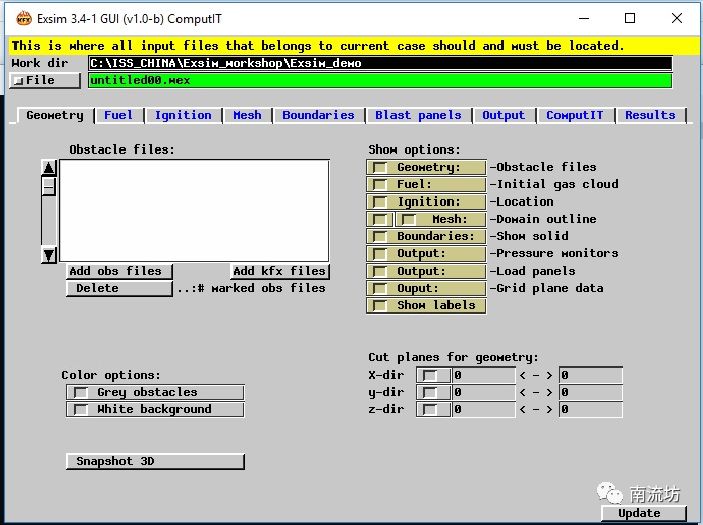
Task: Open the File menu button
Action: [44, 80]
